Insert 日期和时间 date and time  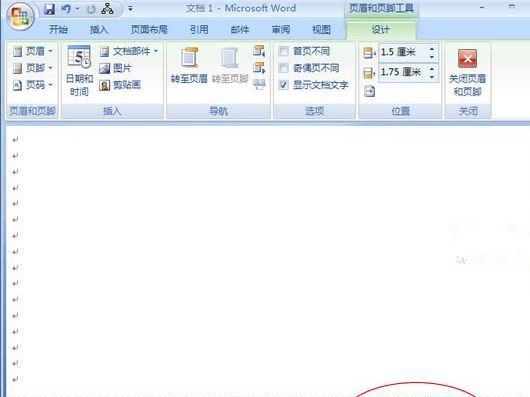79,71
